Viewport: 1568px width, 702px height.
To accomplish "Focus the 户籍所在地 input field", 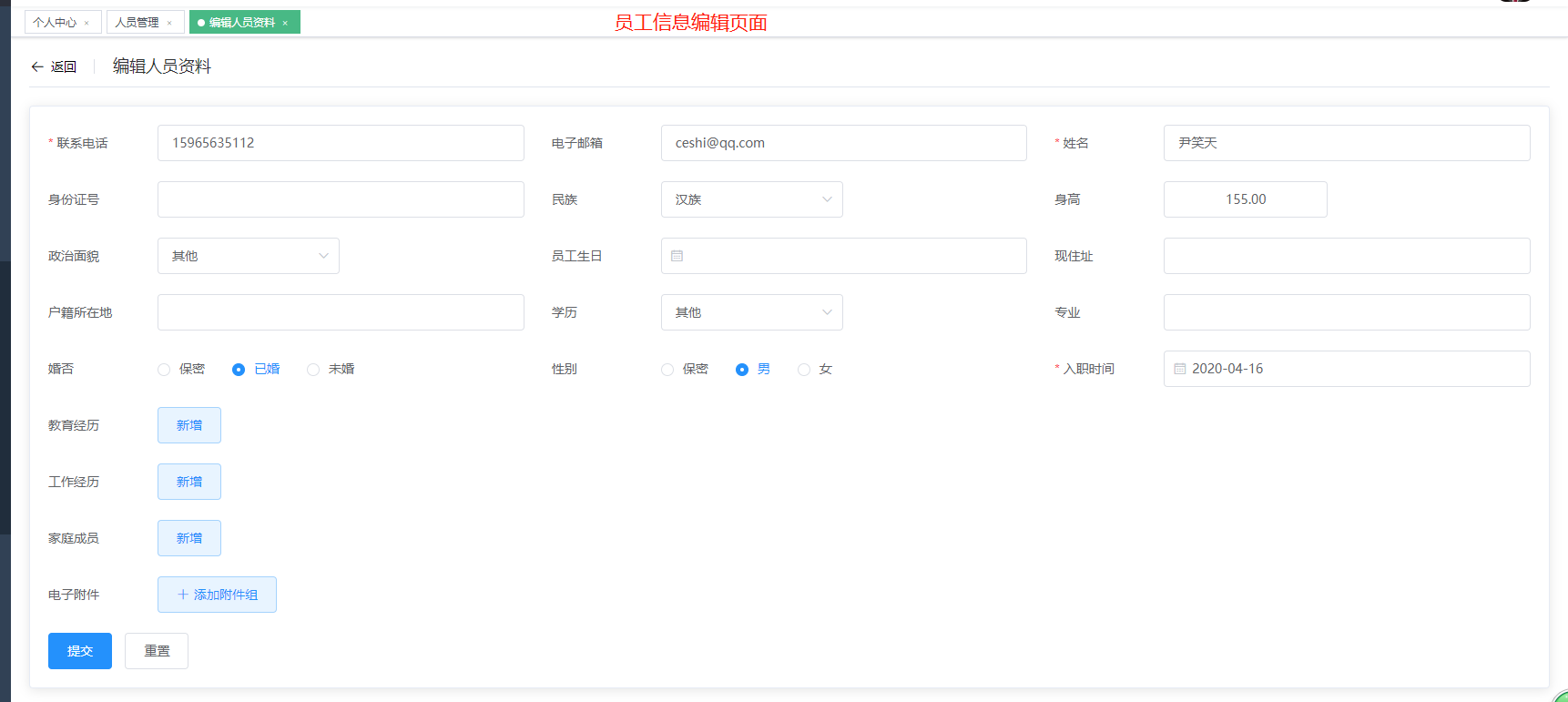I will point(341,312).
